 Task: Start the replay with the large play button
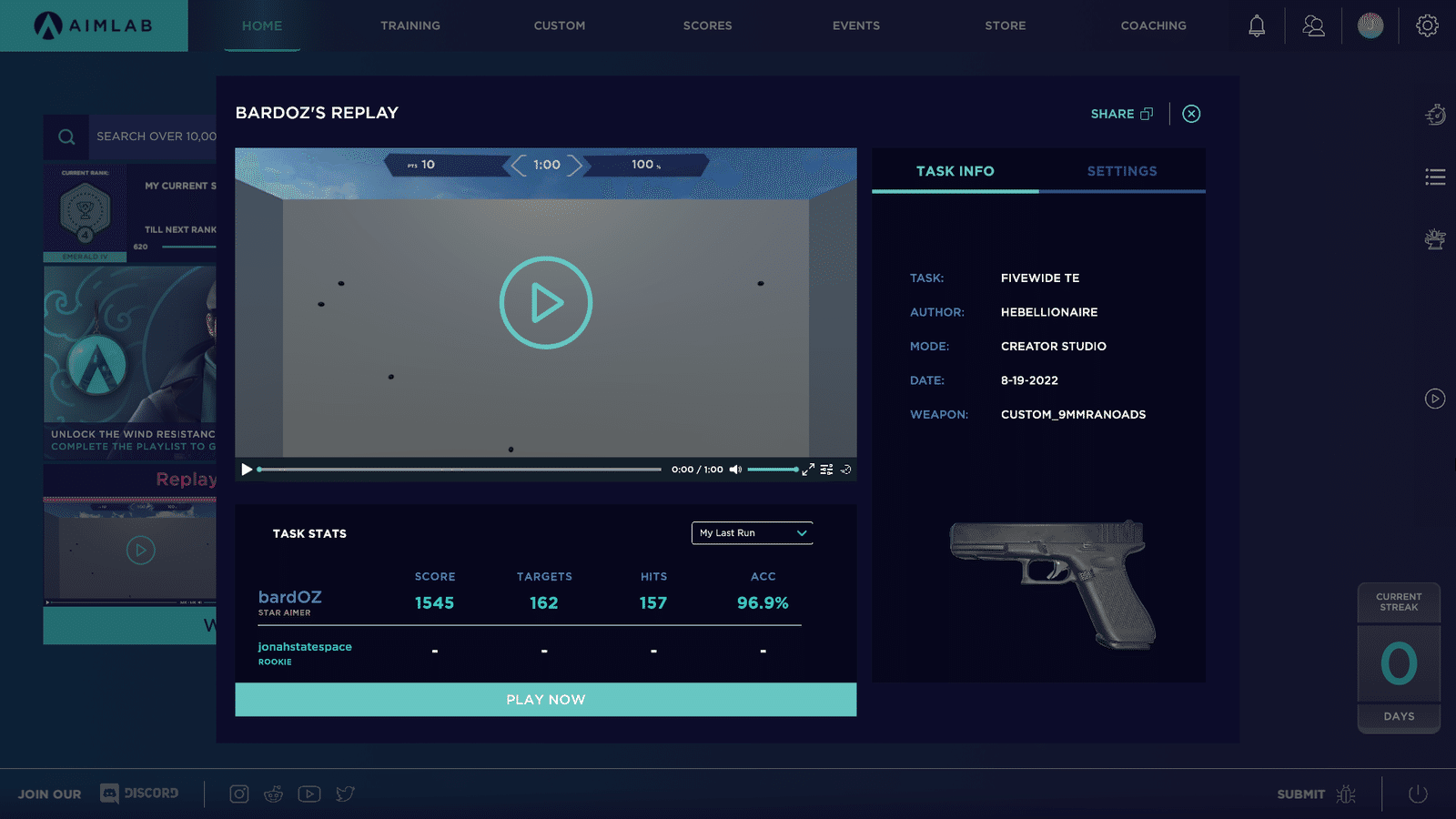click(x=546, y=302)
